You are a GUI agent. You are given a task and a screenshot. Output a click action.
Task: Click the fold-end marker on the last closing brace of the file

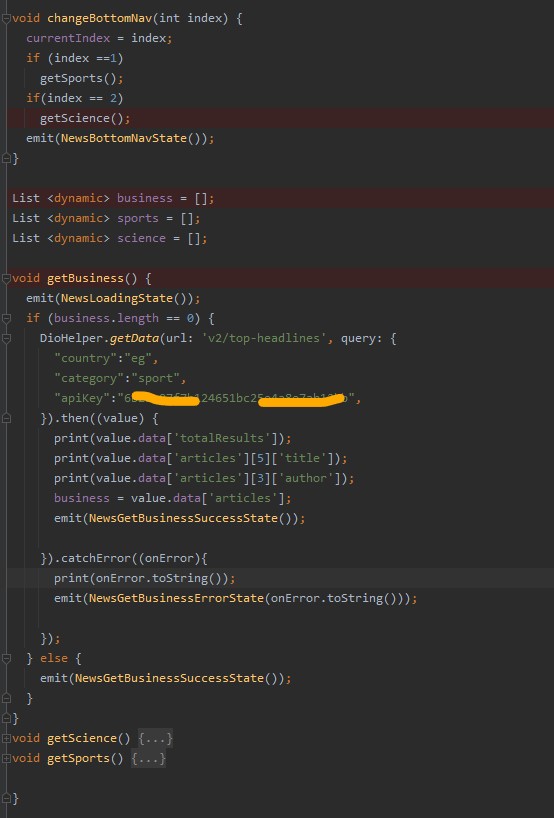coord(6,798)
